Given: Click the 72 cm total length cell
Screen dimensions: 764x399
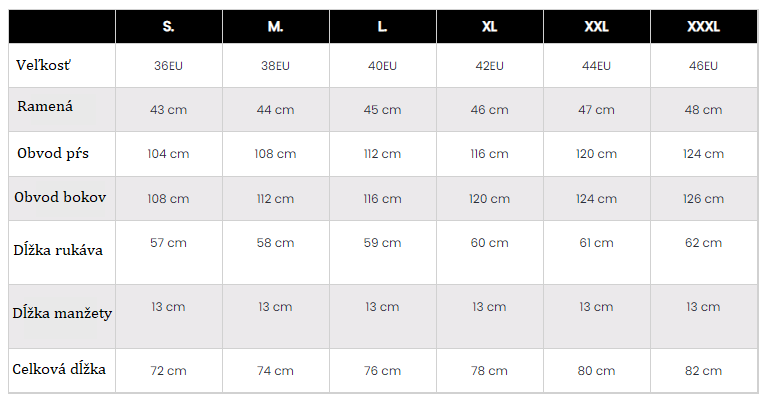Looking at the screenshot, I should point(169,371).
